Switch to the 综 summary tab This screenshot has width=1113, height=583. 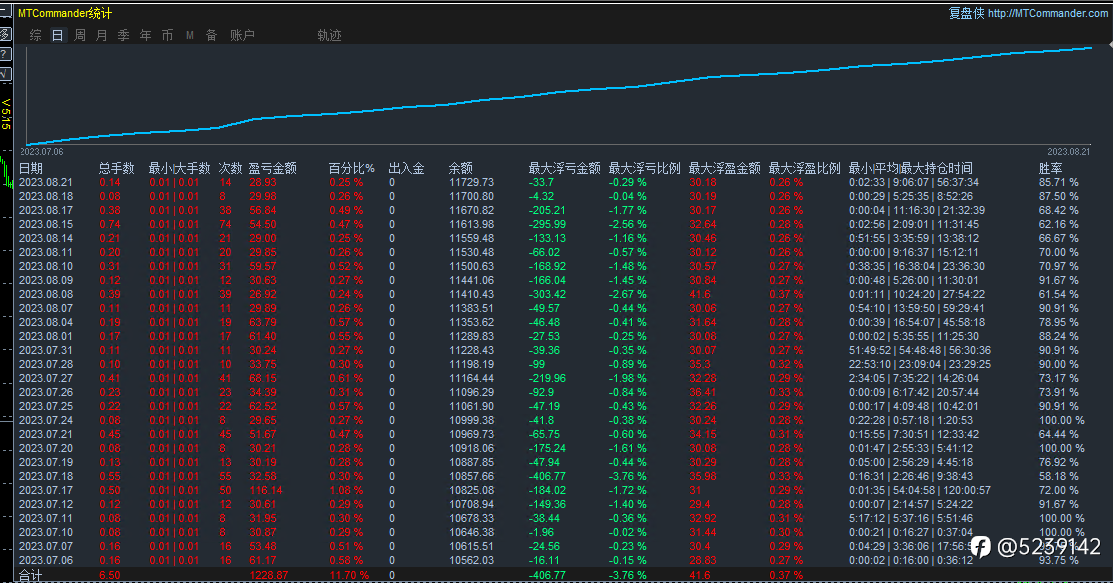point(35,35)
